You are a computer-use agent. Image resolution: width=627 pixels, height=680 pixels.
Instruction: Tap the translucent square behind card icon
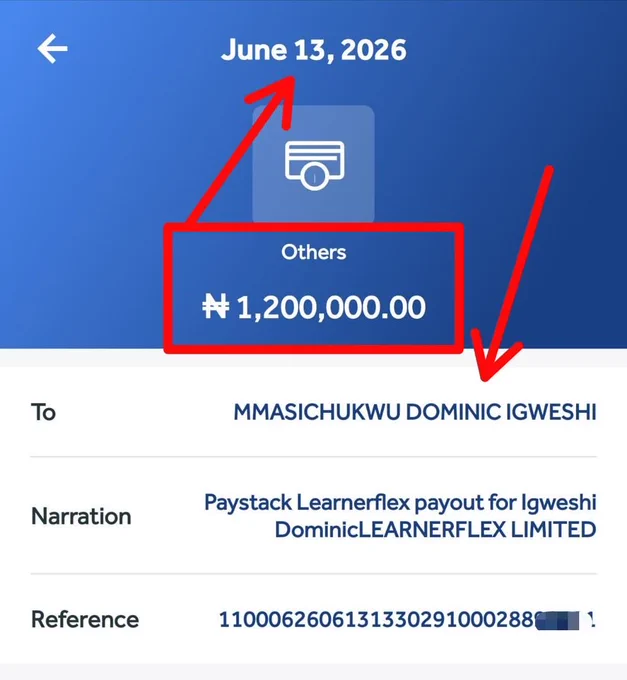pyautogui.click(x=314, y=164)
